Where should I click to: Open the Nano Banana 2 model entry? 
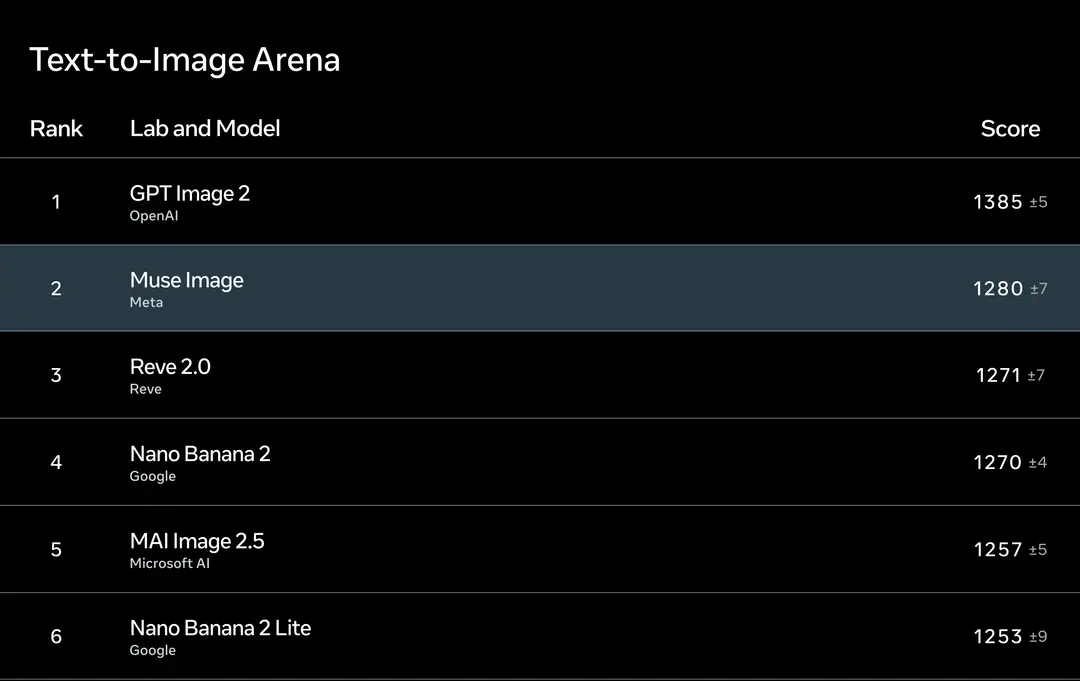click(x=200, y=454)
